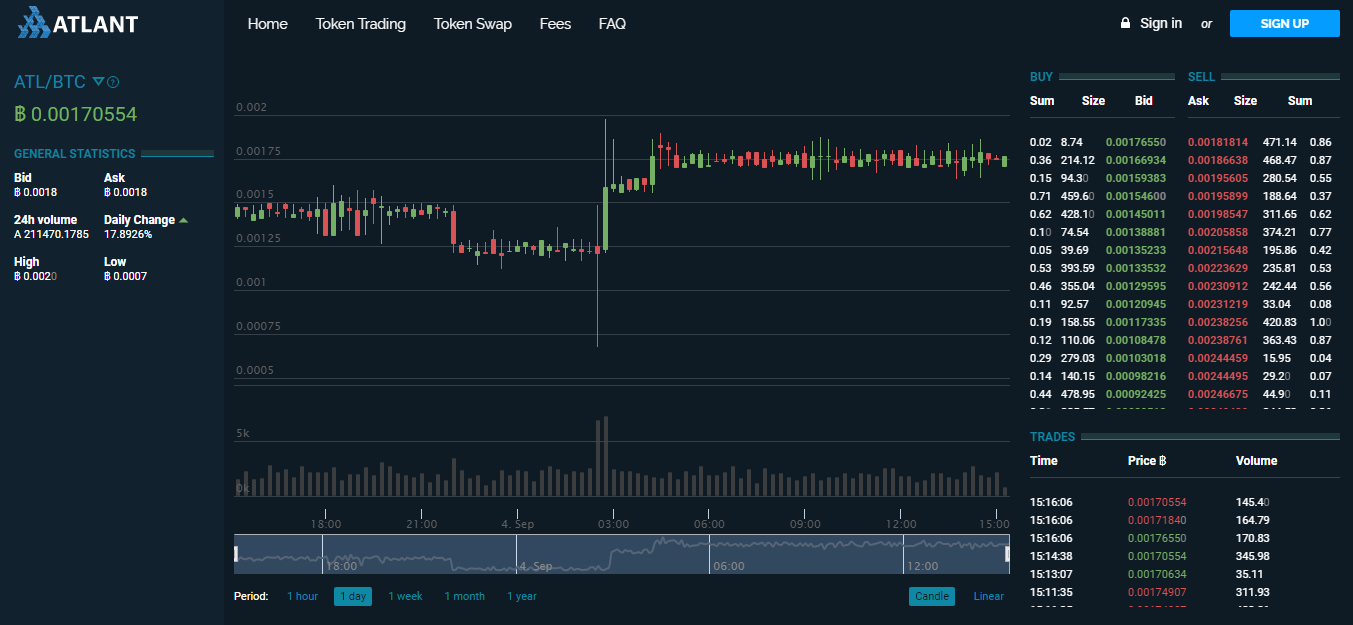This screenshot has width=1353, height=625.
Task: Click the Bid column header in BUY table
Action: coord(1144,101)
